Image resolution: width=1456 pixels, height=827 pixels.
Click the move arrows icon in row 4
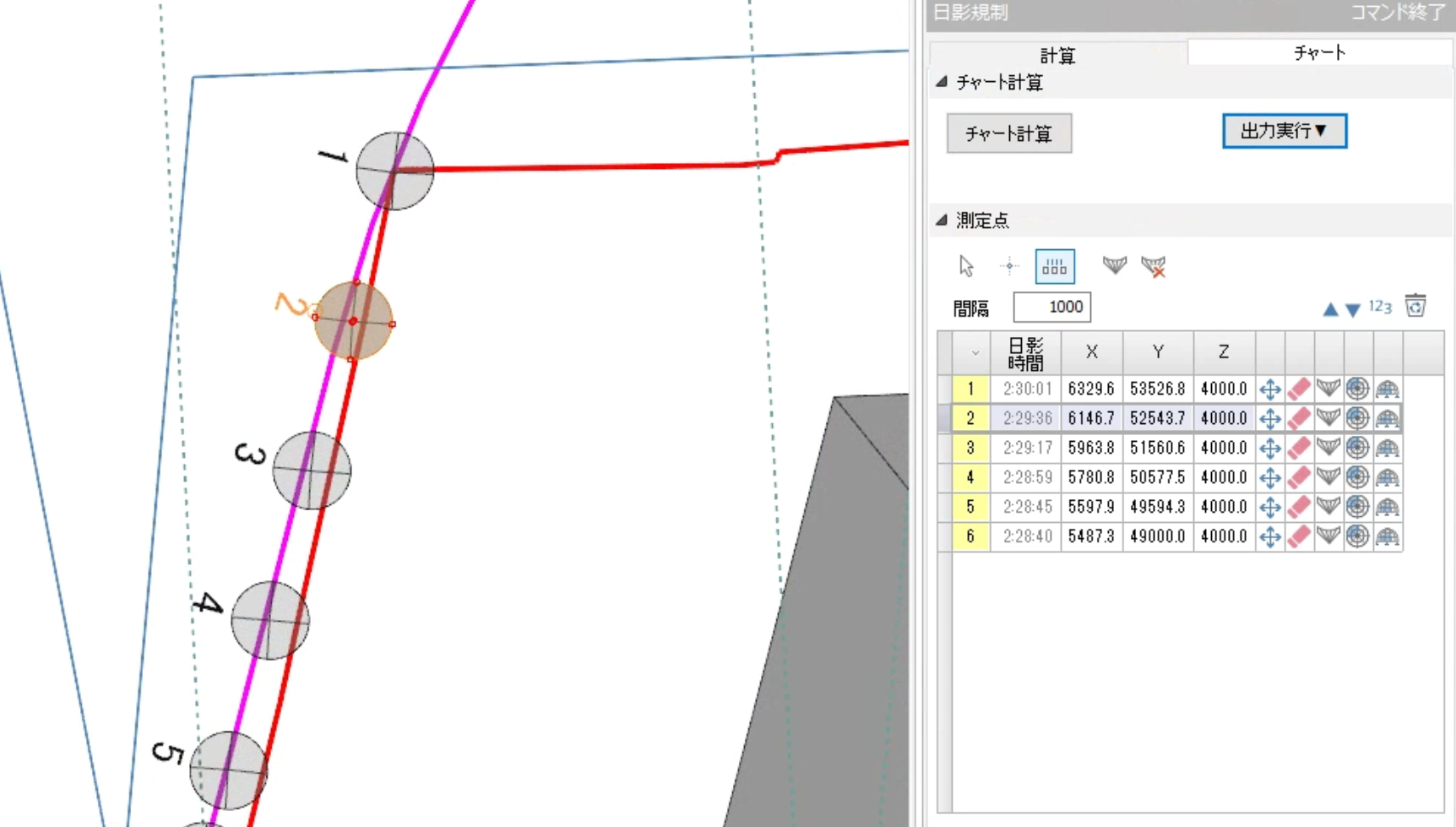tap(1270, 478)
